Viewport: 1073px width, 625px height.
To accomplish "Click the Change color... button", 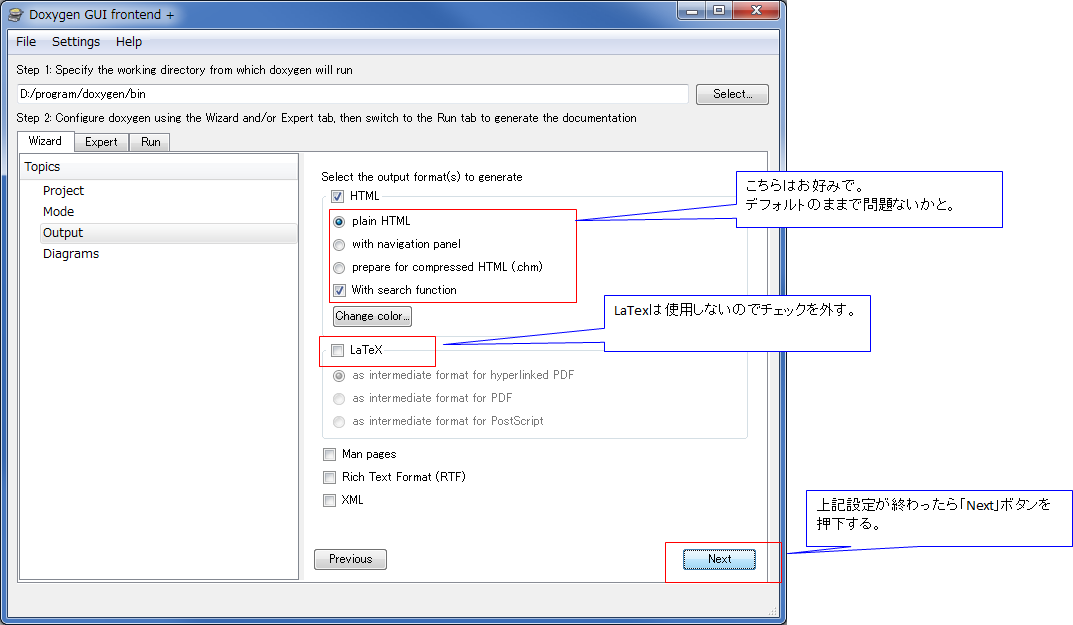I will [x=372, y=316].
